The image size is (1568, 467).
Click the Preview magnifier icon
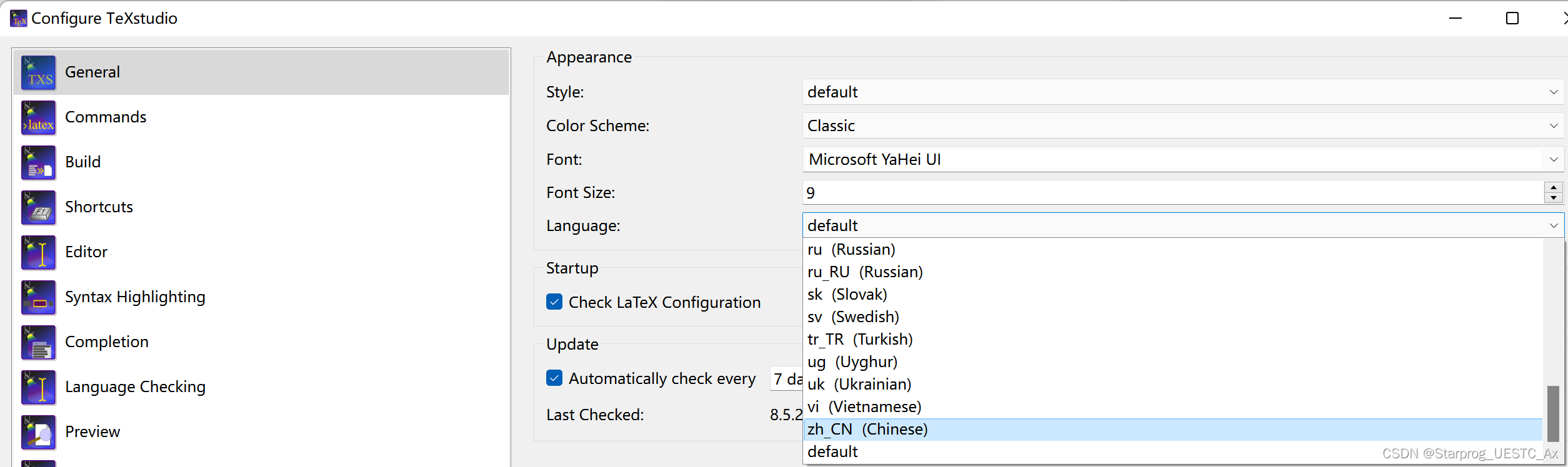[39, 433]
